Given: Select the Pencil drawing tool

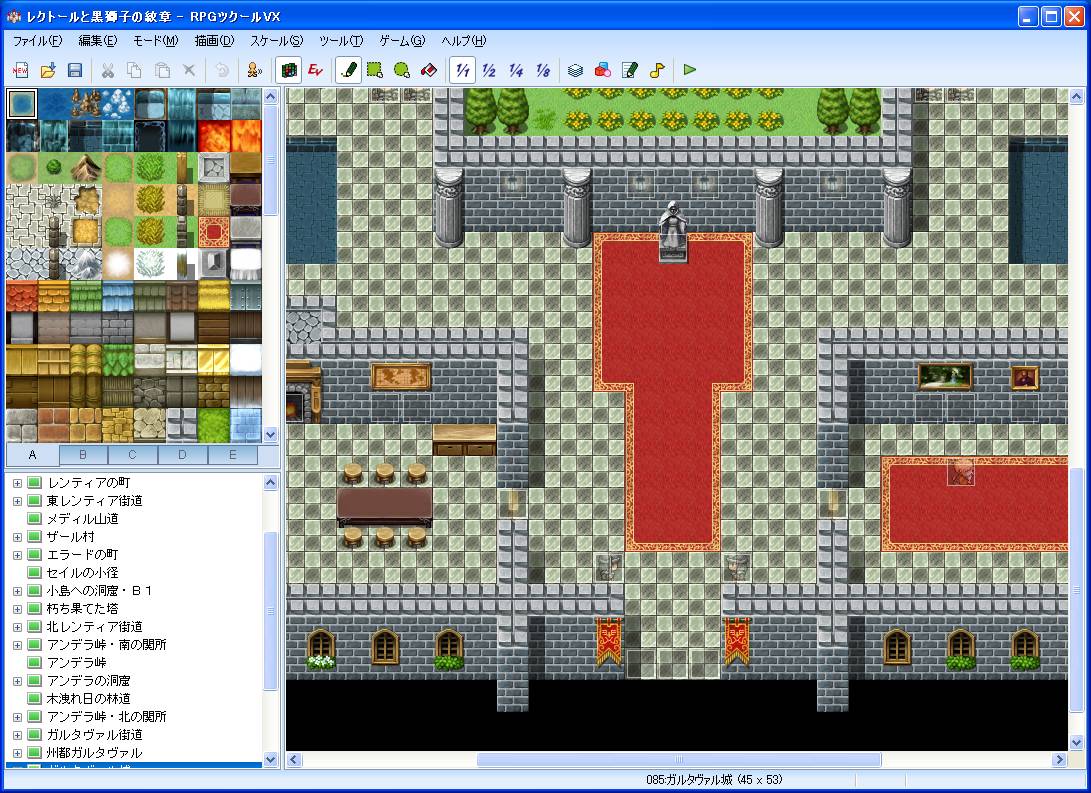Looking at the screenshot, I should 348,70.
